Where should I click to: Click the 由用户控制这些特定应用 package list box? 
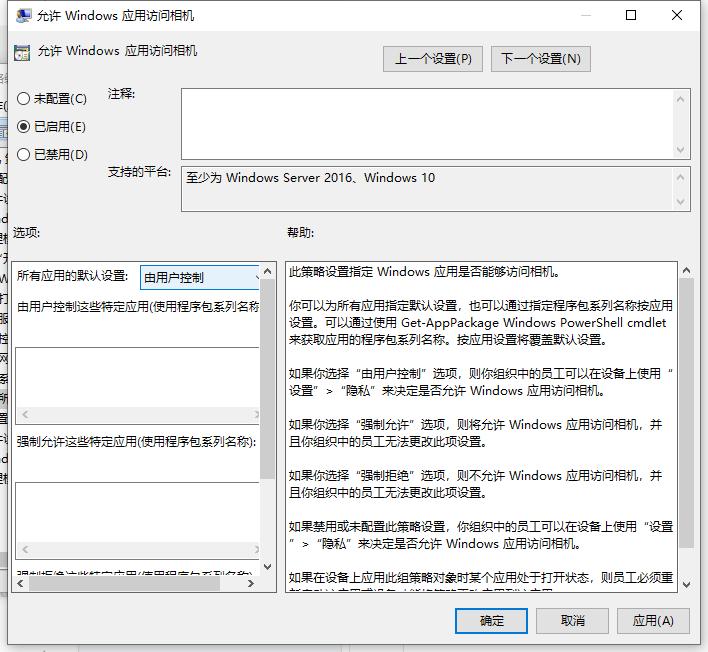point(138,377)
